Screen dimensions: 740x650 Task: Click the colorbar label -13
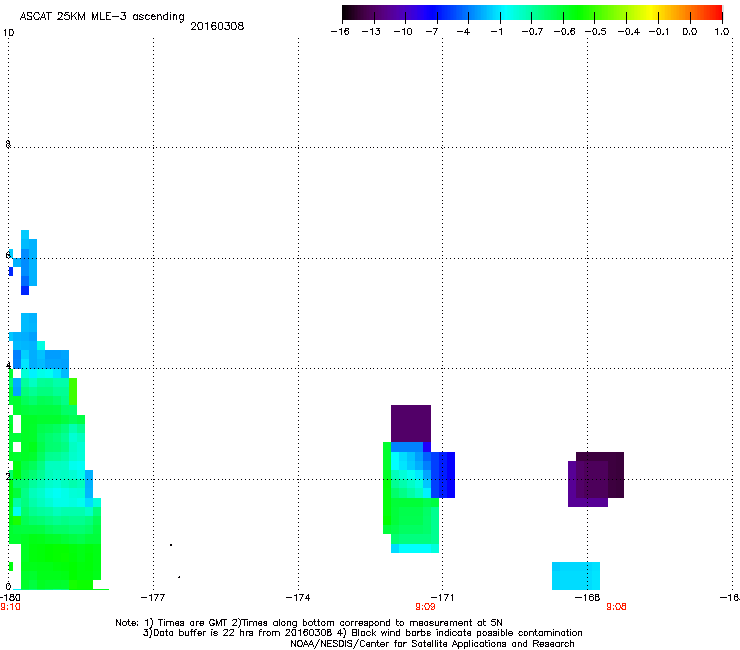point(371,32)
